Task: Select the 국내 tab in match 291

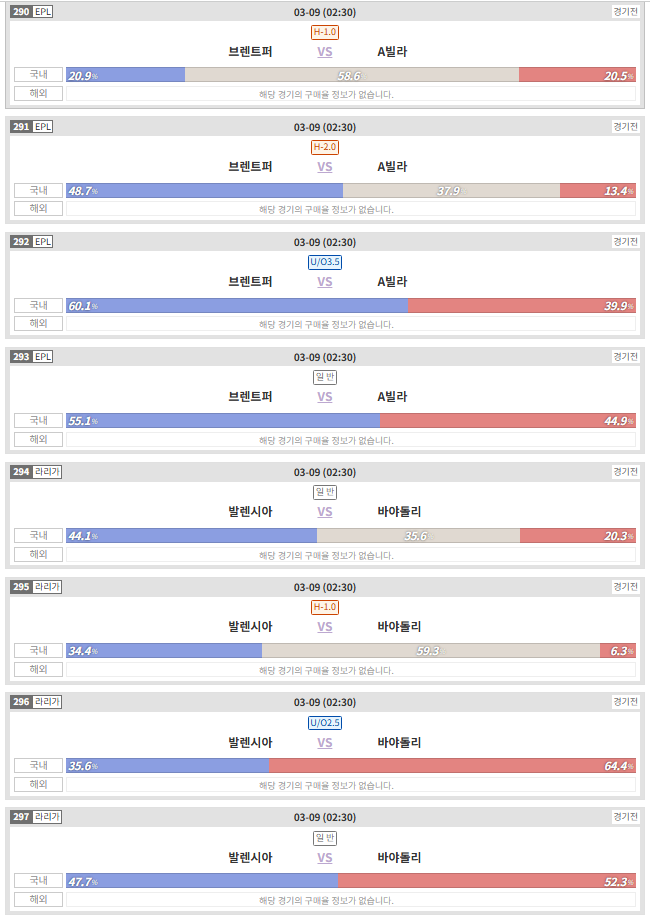Action: coord(39,190)
